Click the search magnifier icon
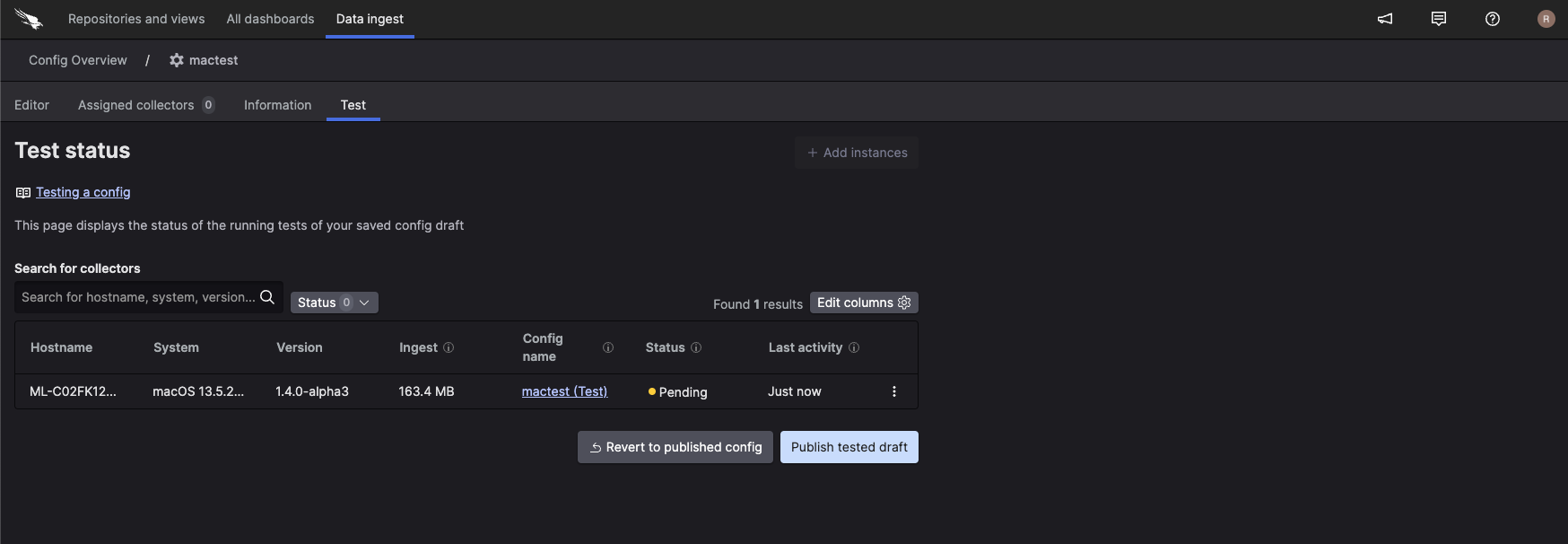The height and width of the screenshot is (544, 1568). [267, 297]
